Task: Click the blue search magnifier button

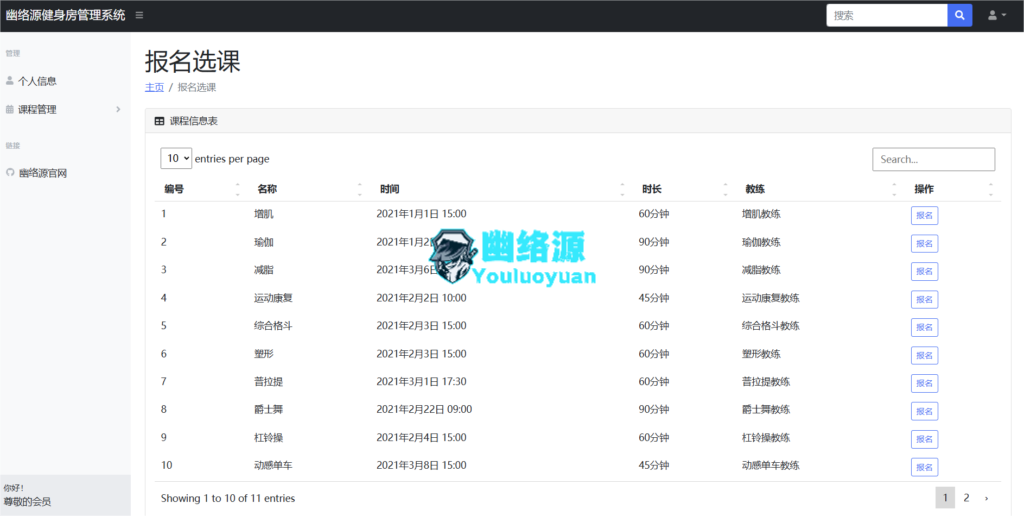Action: 959,15
